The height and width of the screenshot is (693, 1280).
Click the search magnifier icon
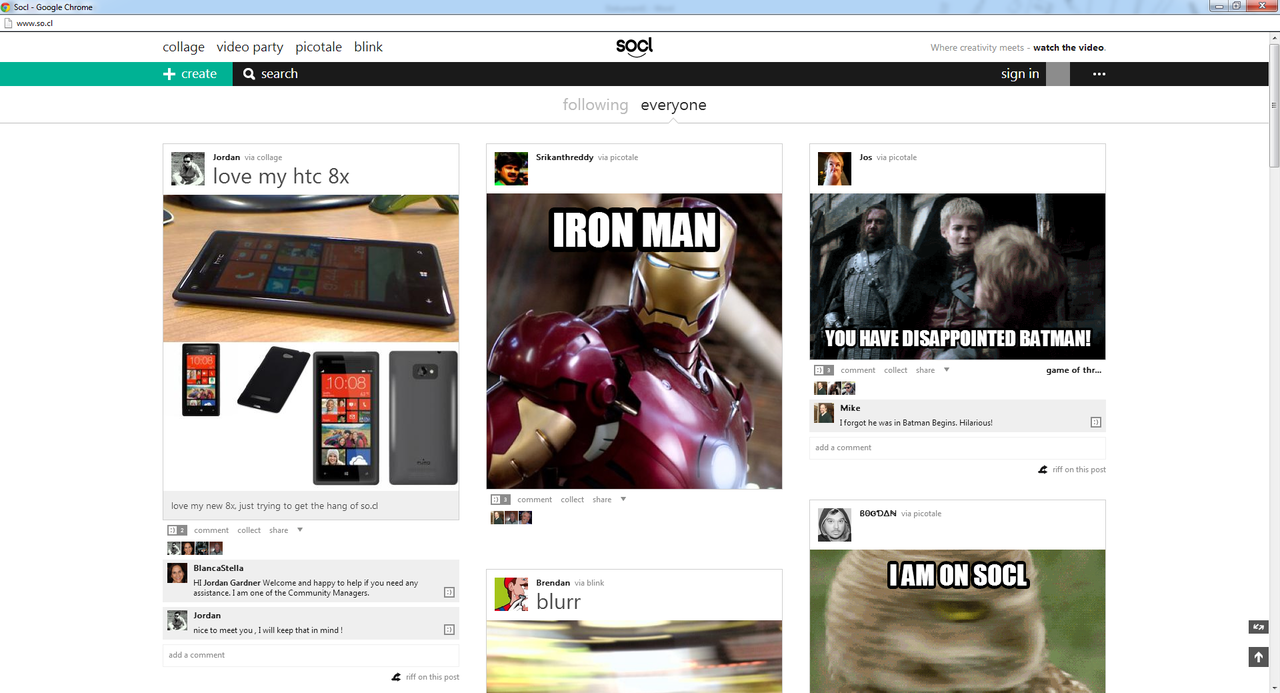(249, 74)
